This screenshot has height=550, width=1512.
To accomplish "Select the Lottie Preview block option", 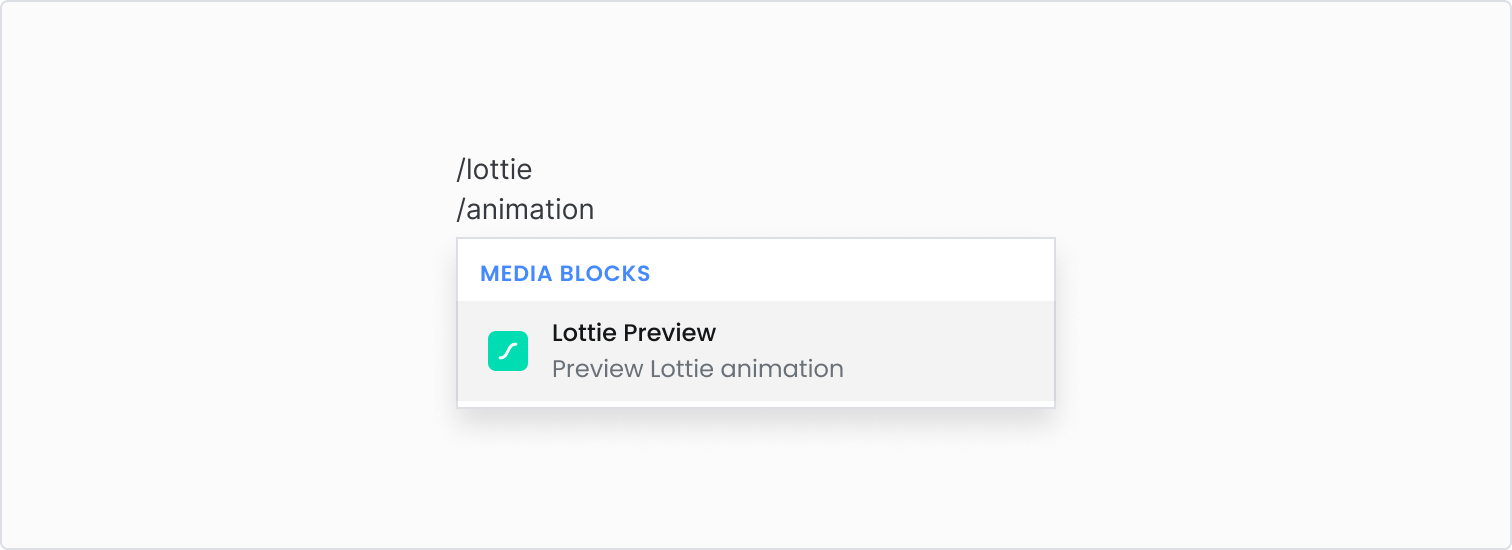I will tap(756, 351).
